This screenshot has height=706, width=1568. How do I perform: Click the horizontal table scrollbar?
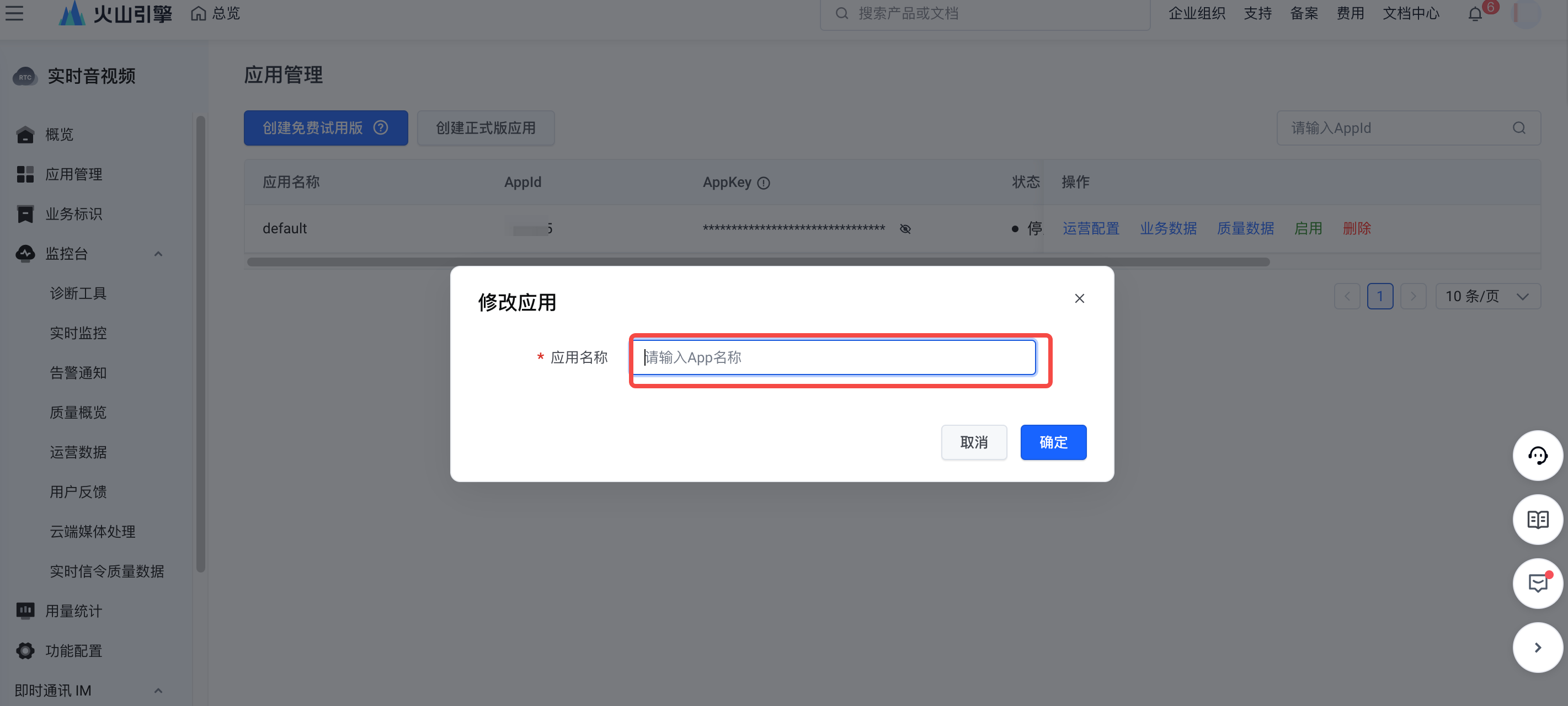pyautogui.click(x=758, y=263)
